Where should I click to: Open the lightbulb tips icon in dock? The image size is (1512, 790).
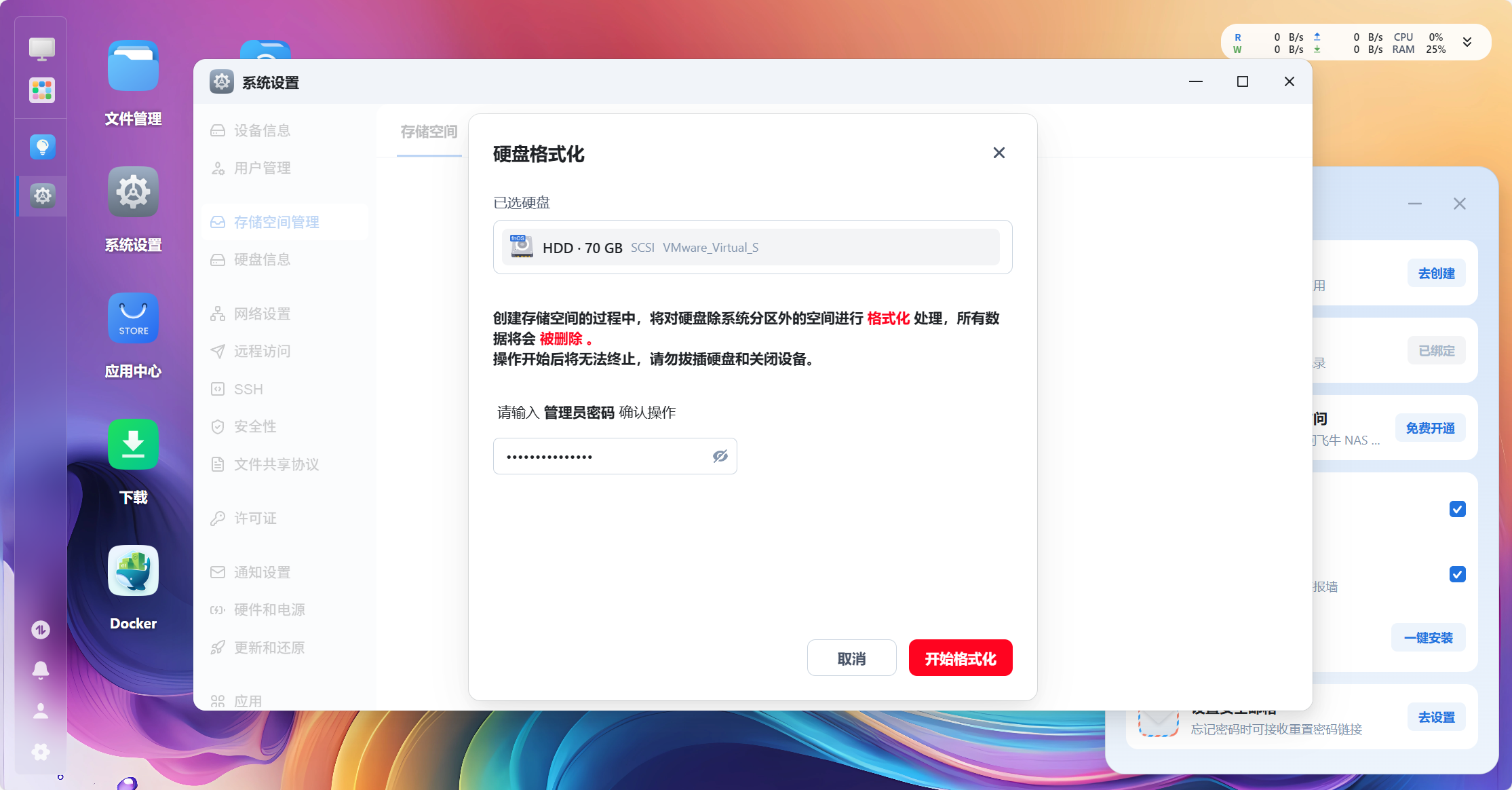[42, 147]
